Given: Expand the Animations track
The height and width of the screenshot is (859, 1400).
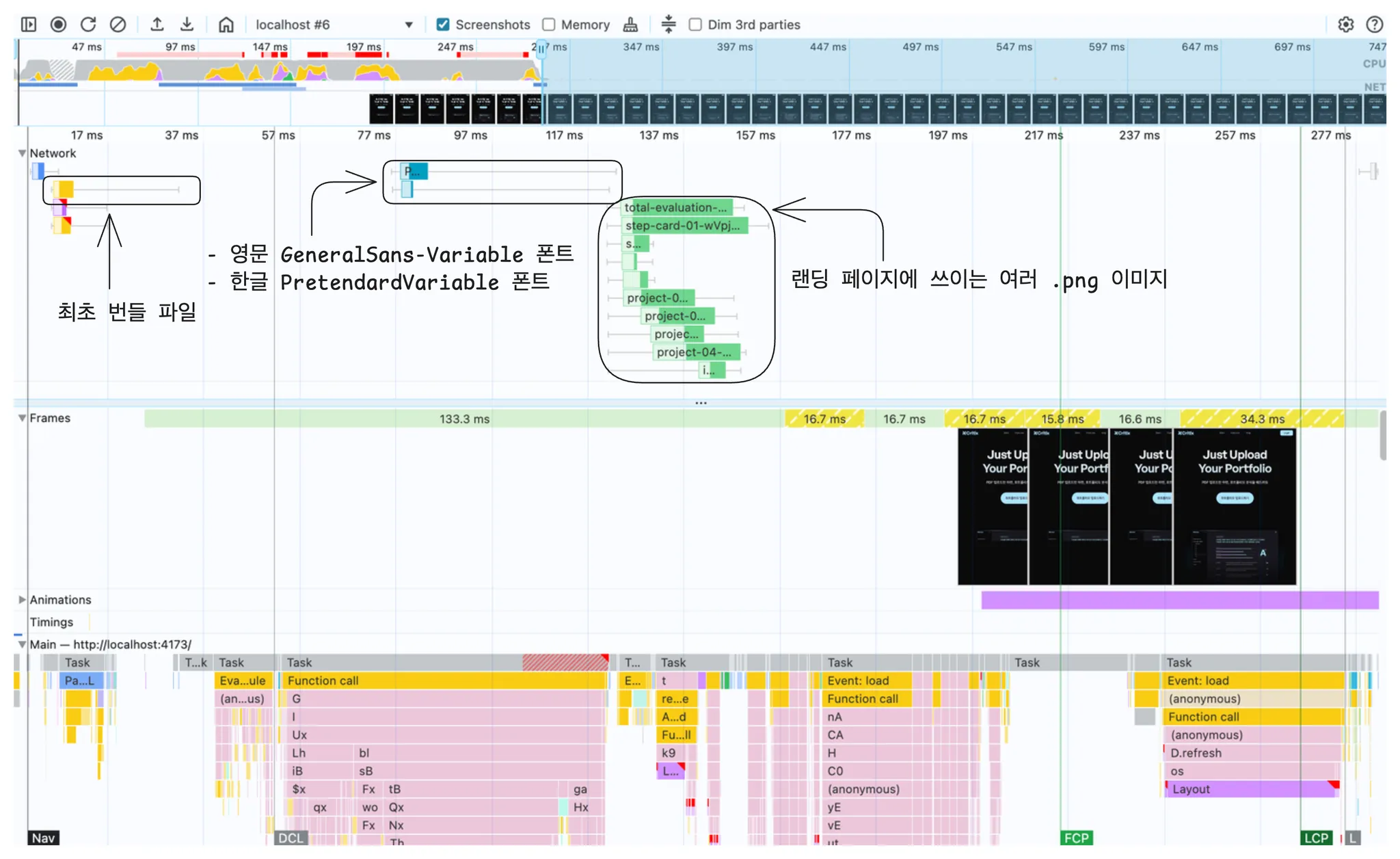Looking at the screenshot, I should click(22, 600).
